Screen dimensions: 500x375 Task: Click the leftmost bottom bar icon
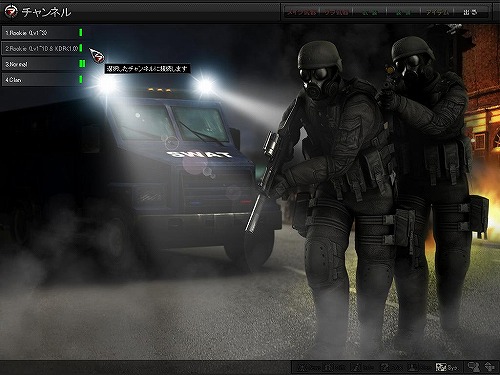pos(309,367)
